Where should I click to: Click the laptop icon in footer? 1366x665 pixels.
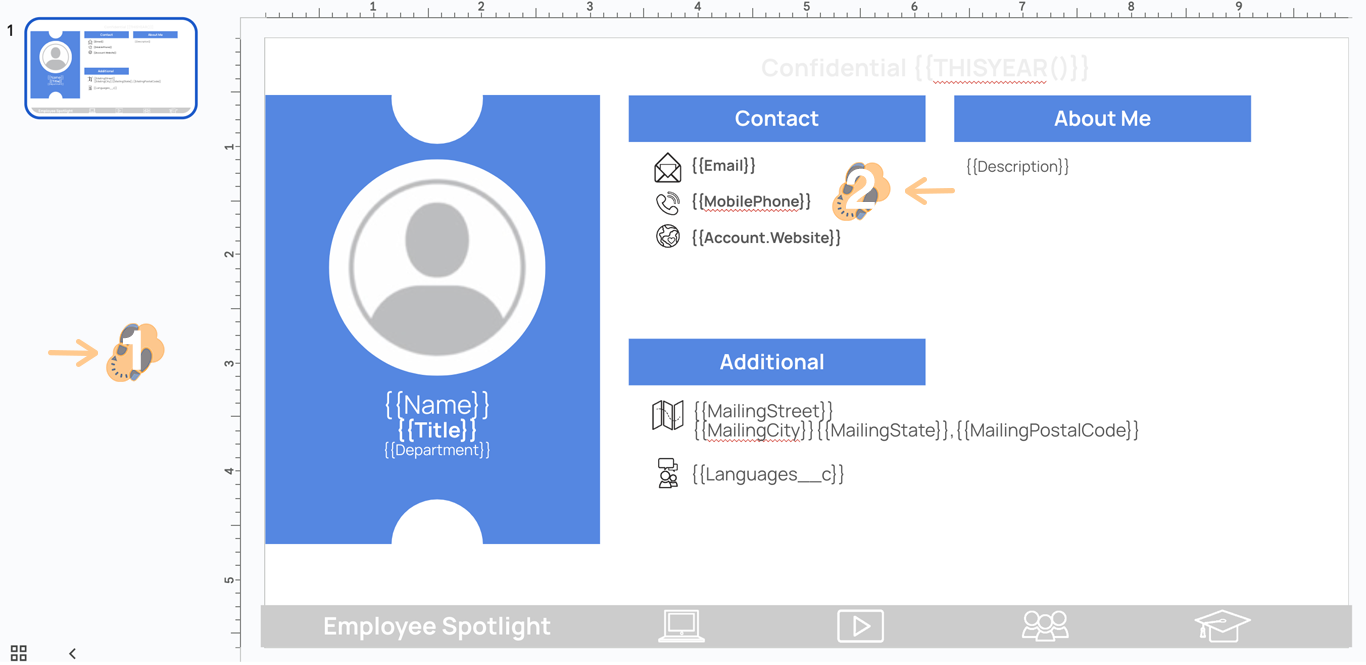(x=681, y=626)
